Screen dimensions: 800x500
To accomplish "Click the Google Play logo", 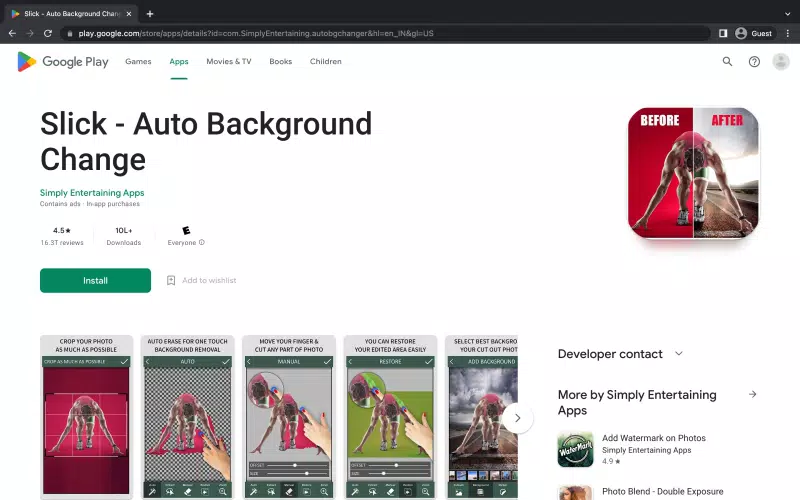I will click(63, 62).
